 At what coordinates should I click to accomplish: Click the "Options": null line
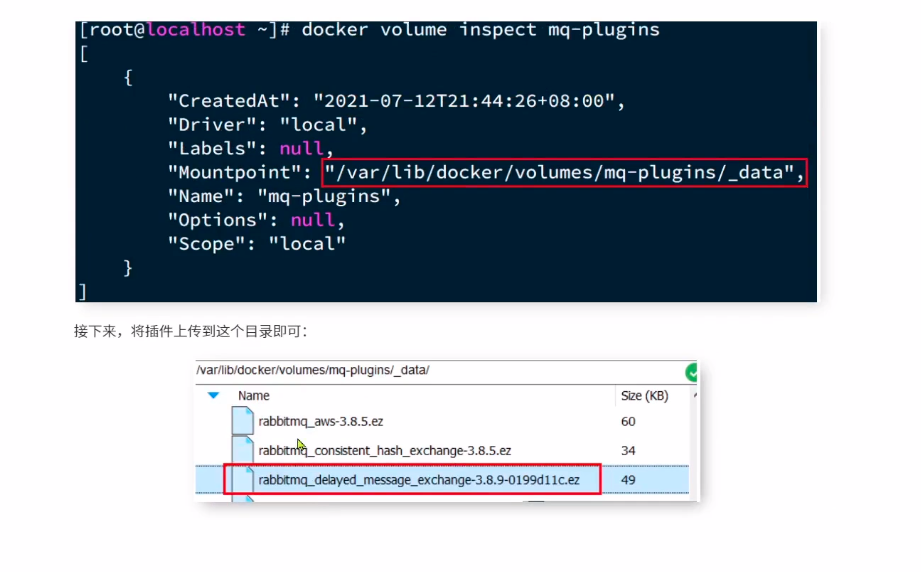256,220
